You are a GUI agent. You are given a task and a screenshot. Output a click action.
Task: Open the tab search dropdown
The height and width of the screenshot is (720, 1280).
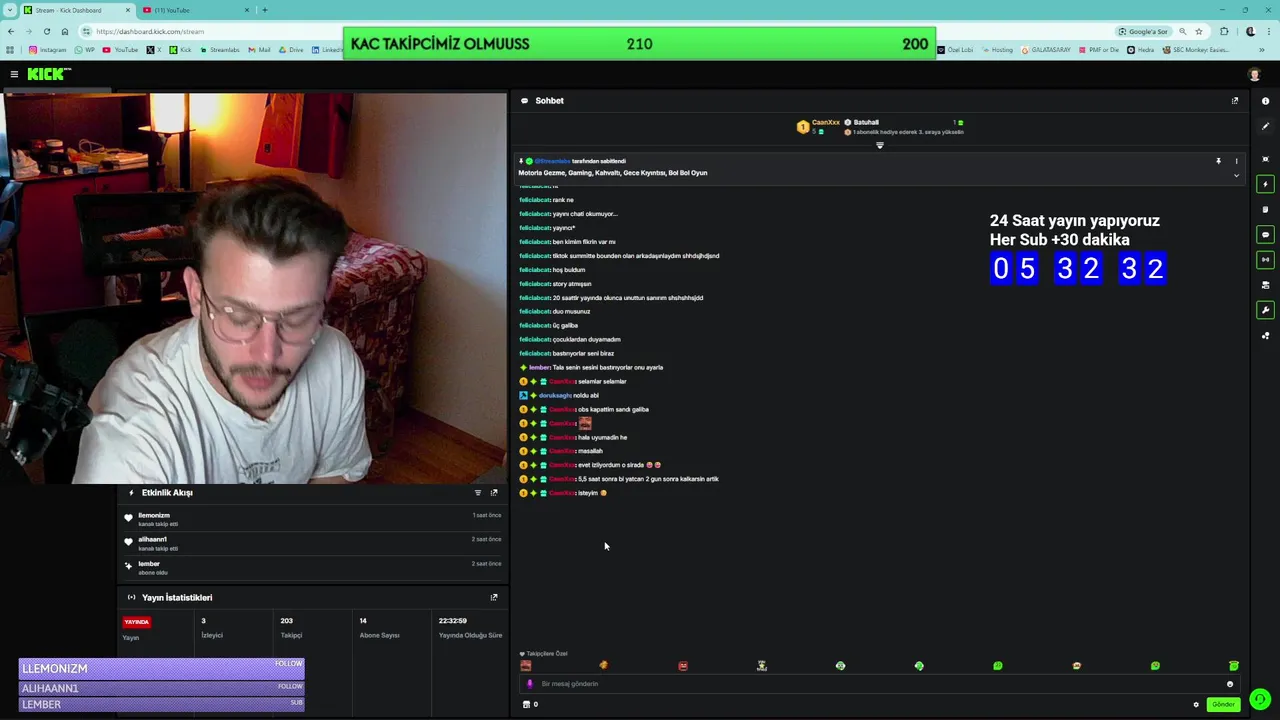coord(9,10)
